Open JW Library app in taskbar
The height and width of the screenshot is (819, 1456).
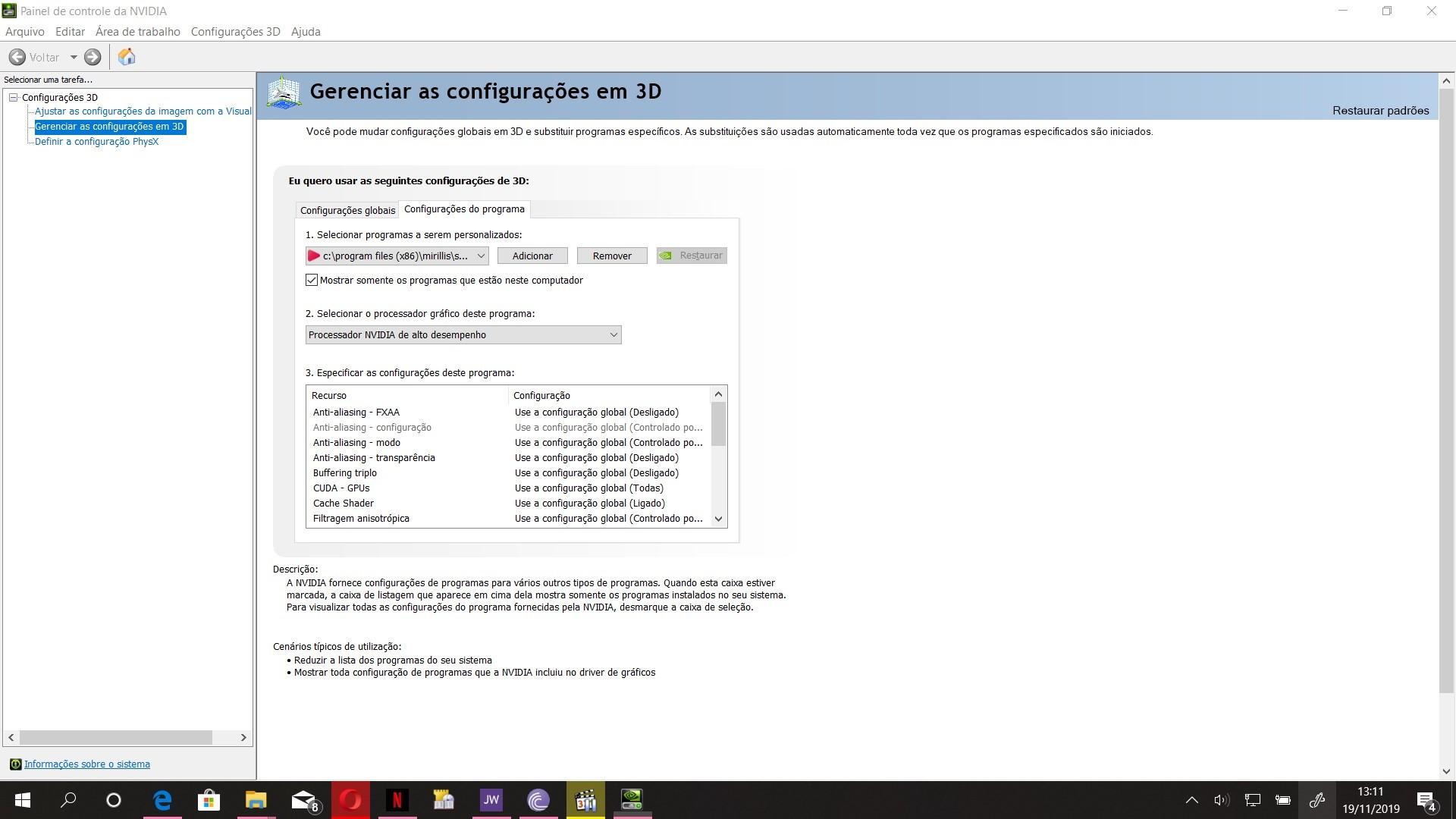491,800
